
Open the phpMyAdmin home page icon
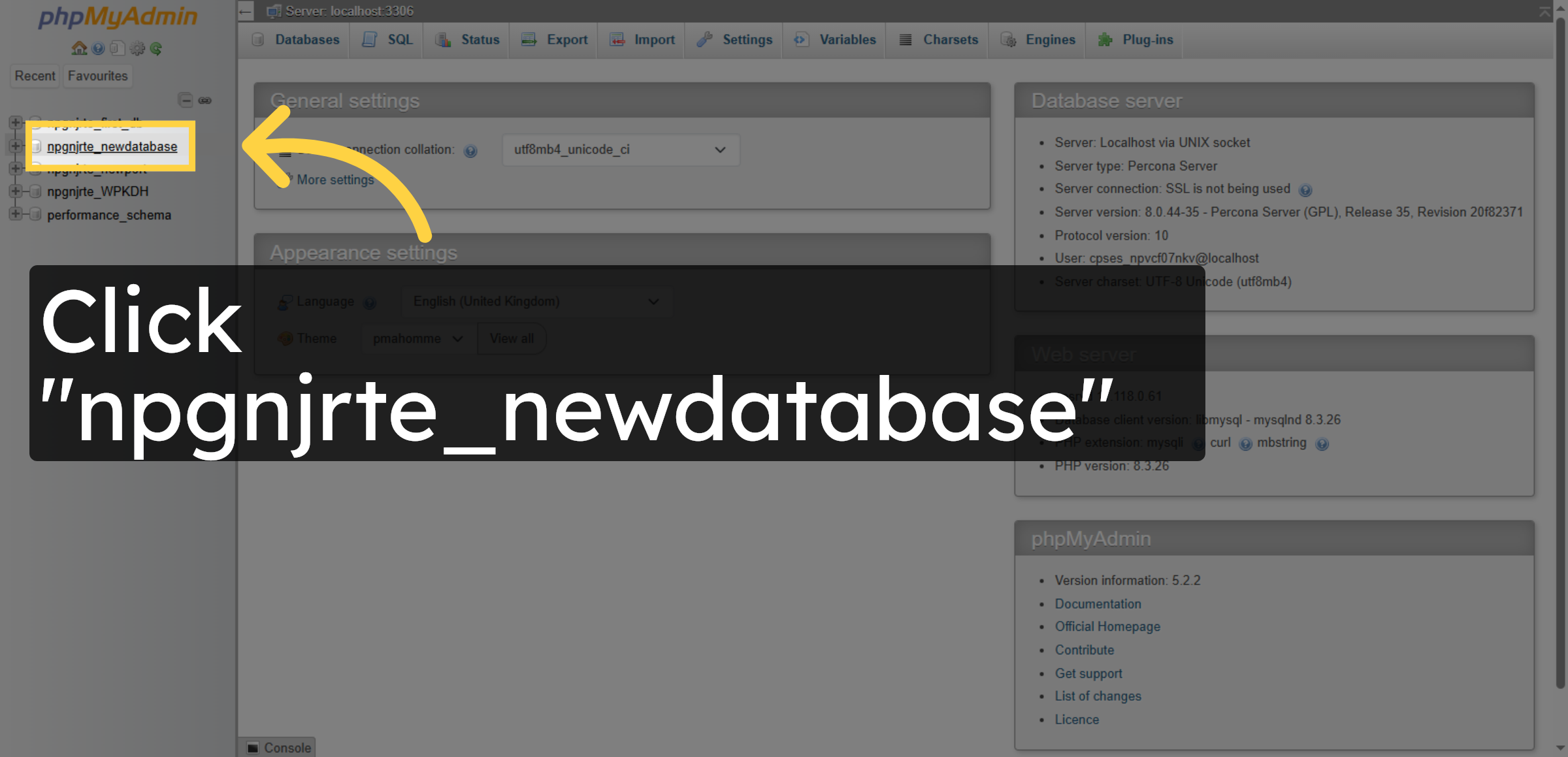click(x=78, y=48)
